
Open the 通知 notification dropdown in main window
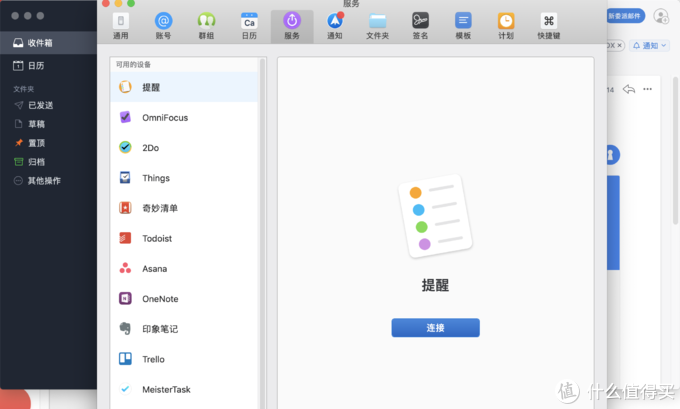click(x=650, y=46)
